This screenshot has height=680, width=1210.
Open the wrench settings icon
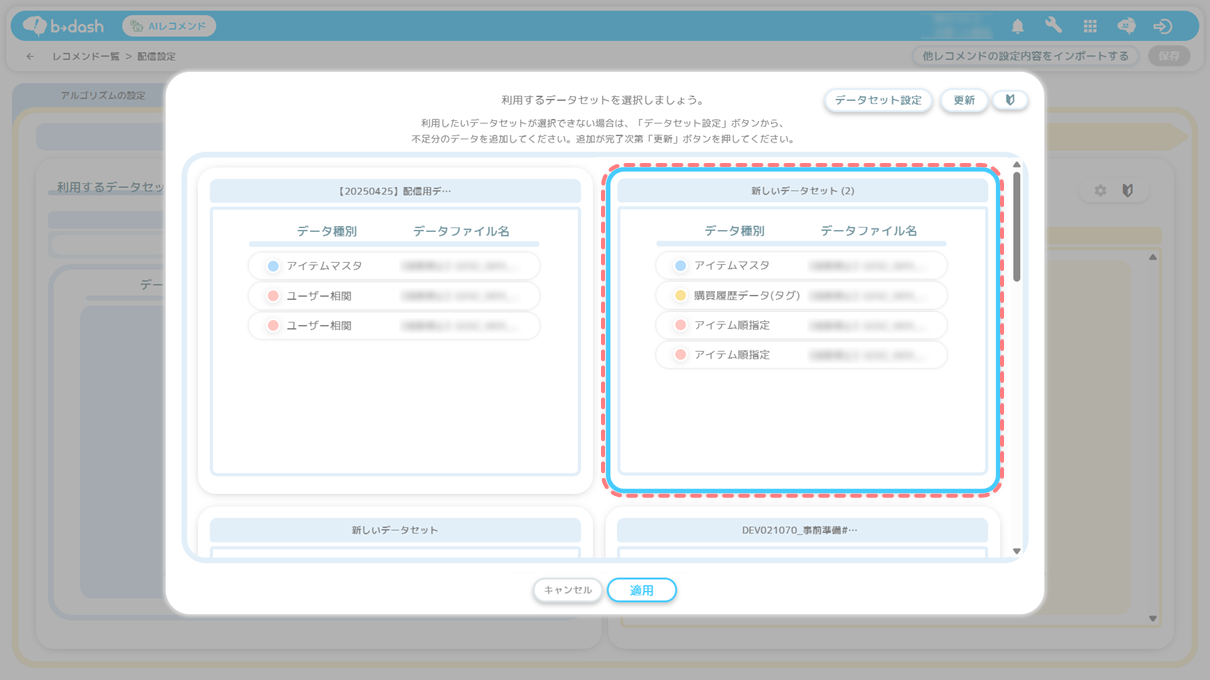point(1053,26)
